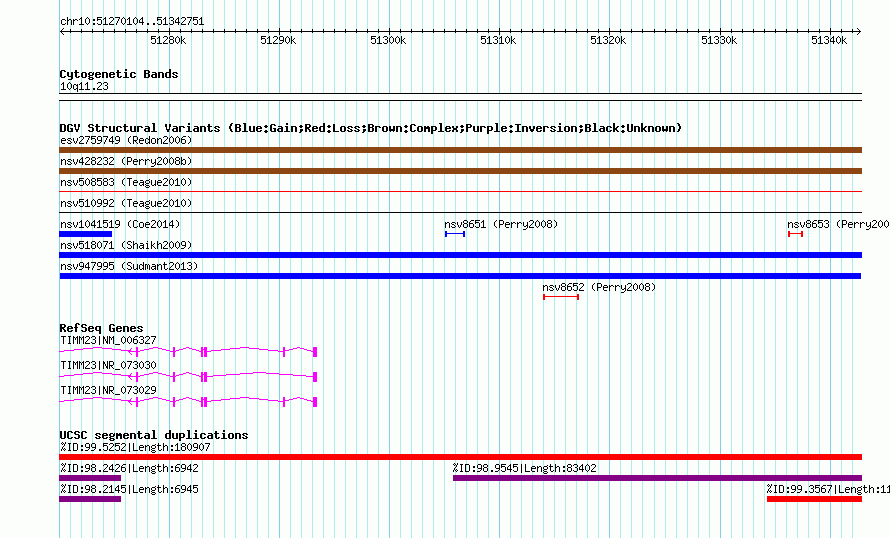Click the small blue nsv8651 variant marker

(x=455, y=234)
